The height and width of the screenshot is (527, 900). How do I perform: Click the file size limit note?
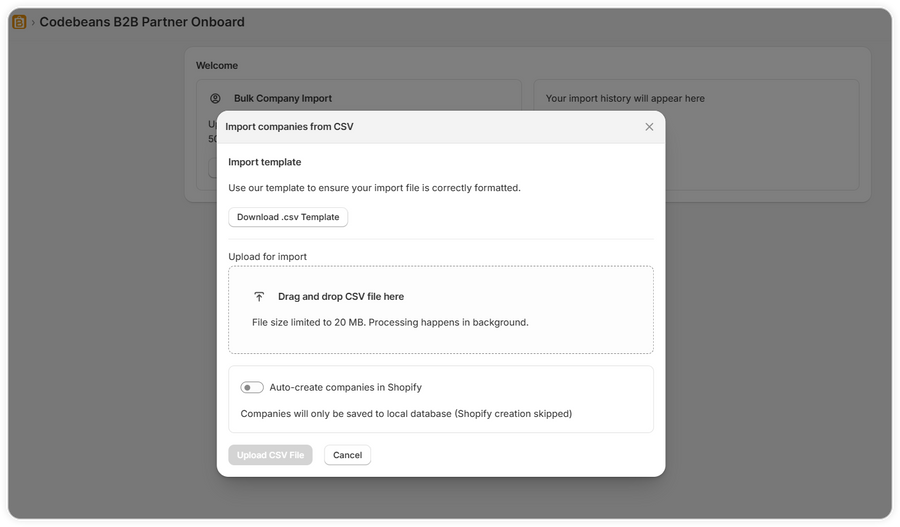click(x=390, y=323)
